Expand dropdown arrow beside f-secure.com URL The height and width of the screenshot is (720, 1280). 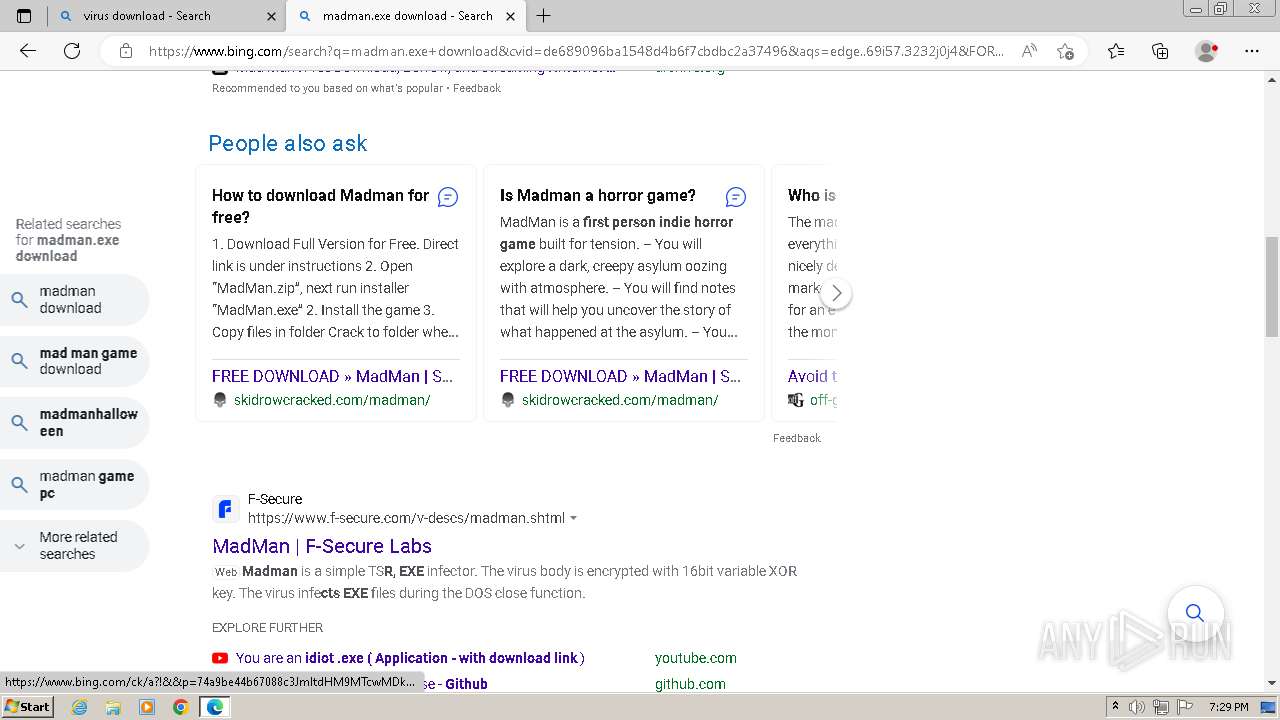pos(573,518)
